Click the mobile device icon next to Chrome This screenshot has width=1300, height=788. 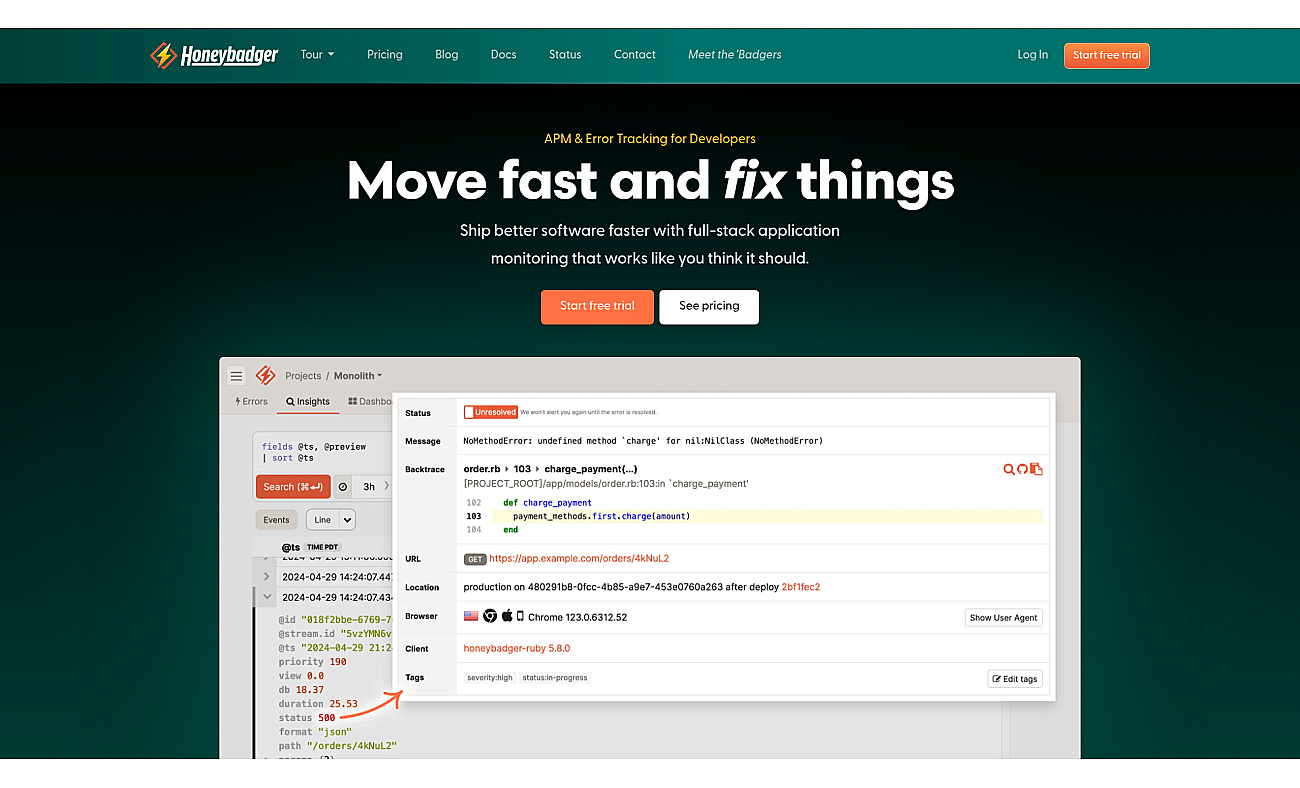[520, 616]
